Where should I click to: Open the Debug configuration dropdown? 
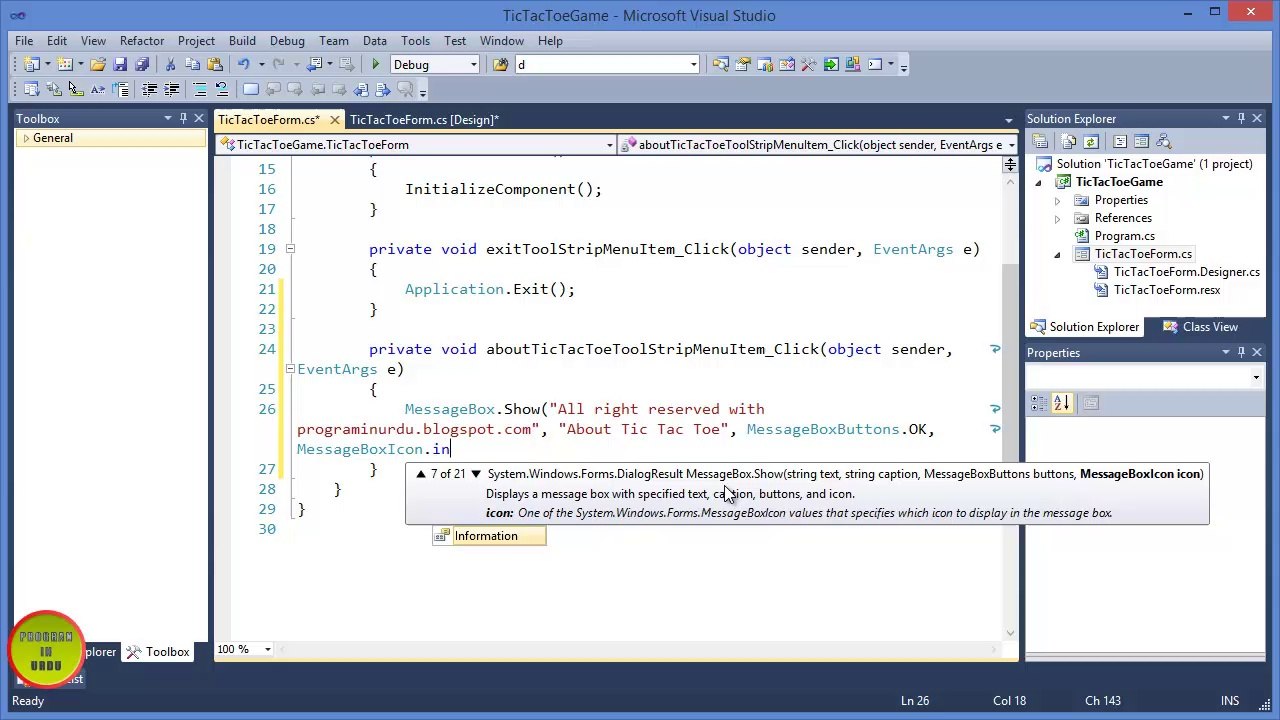point(474,65)
